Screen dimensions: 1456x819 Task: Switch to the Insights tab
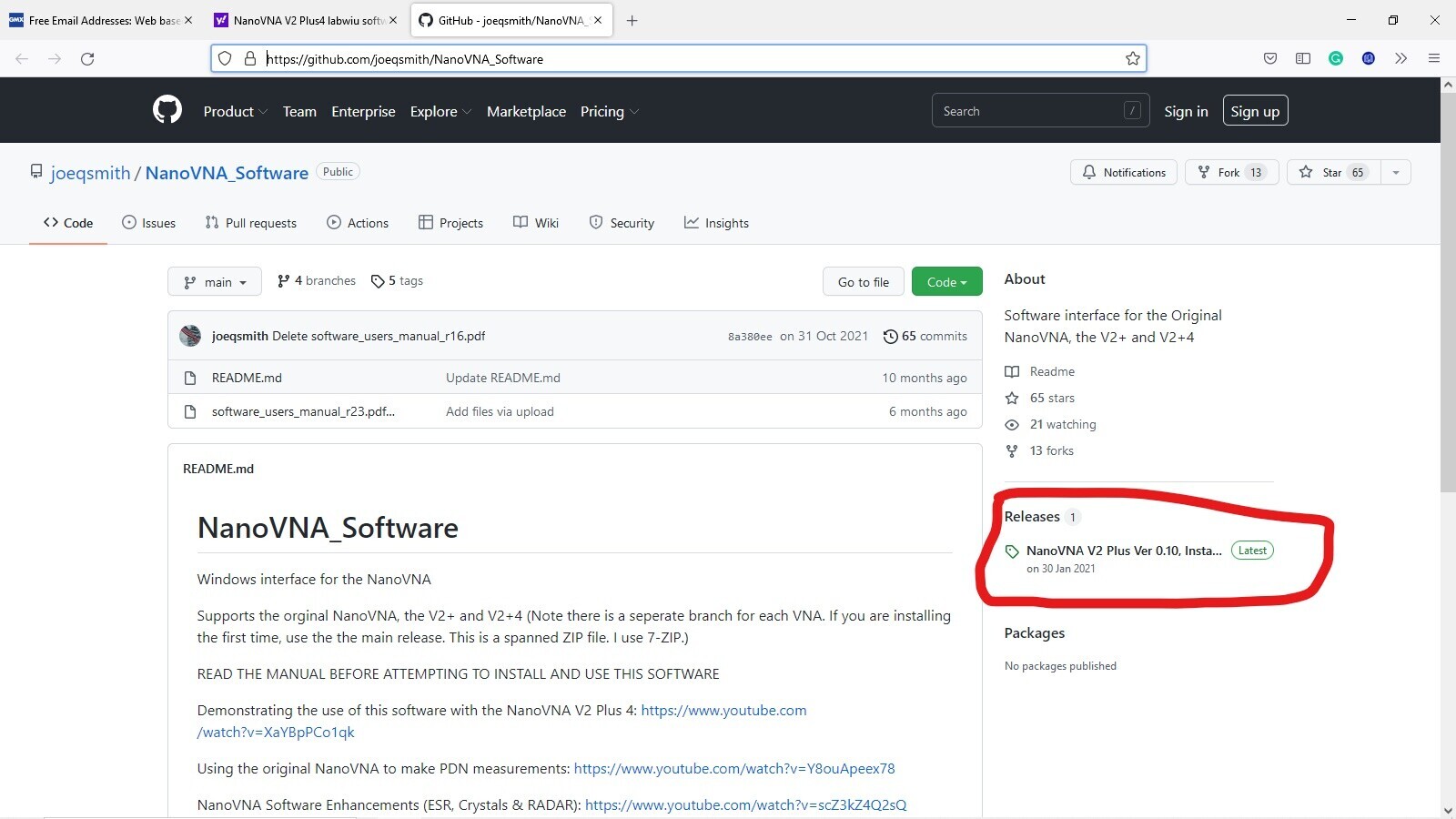click(716, 223)
